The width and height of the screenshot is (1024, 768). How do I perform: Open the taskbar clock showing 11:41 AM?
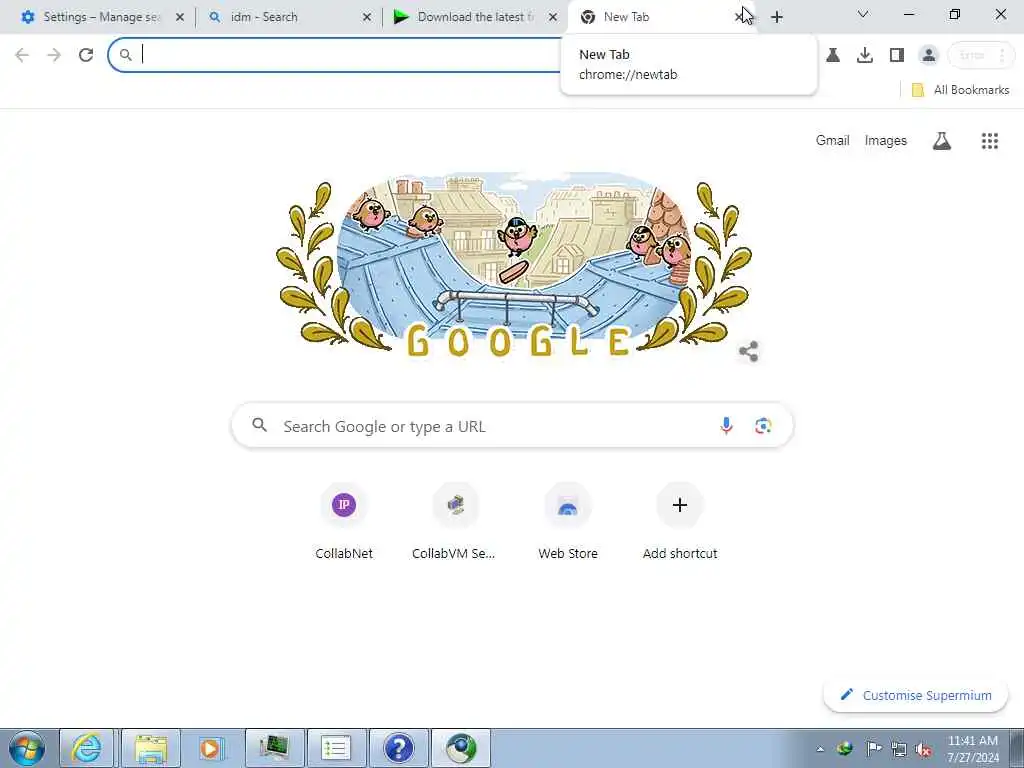point(973,749)
